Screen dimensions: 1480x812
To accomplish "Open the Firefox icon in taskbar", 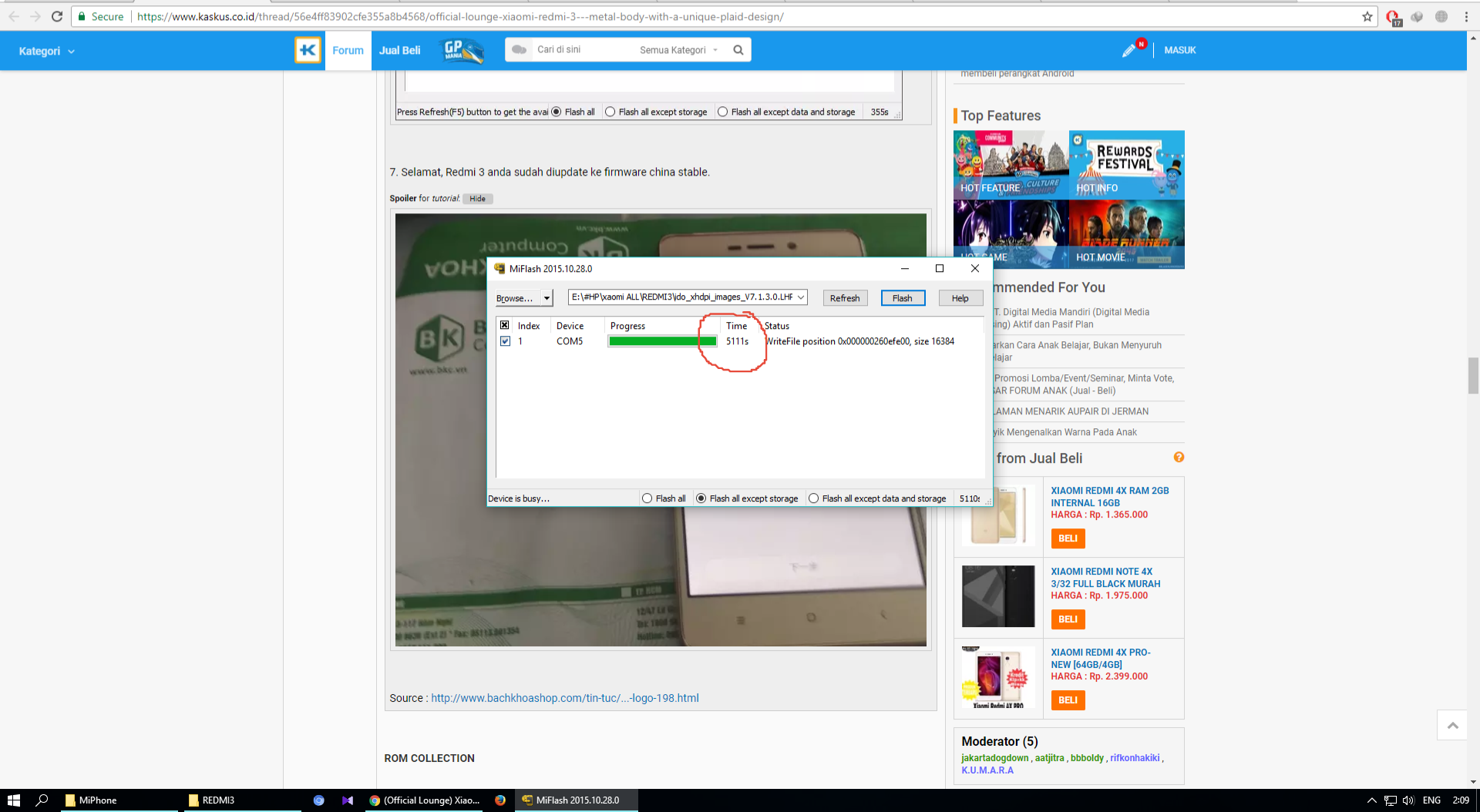I will (500, 800).
